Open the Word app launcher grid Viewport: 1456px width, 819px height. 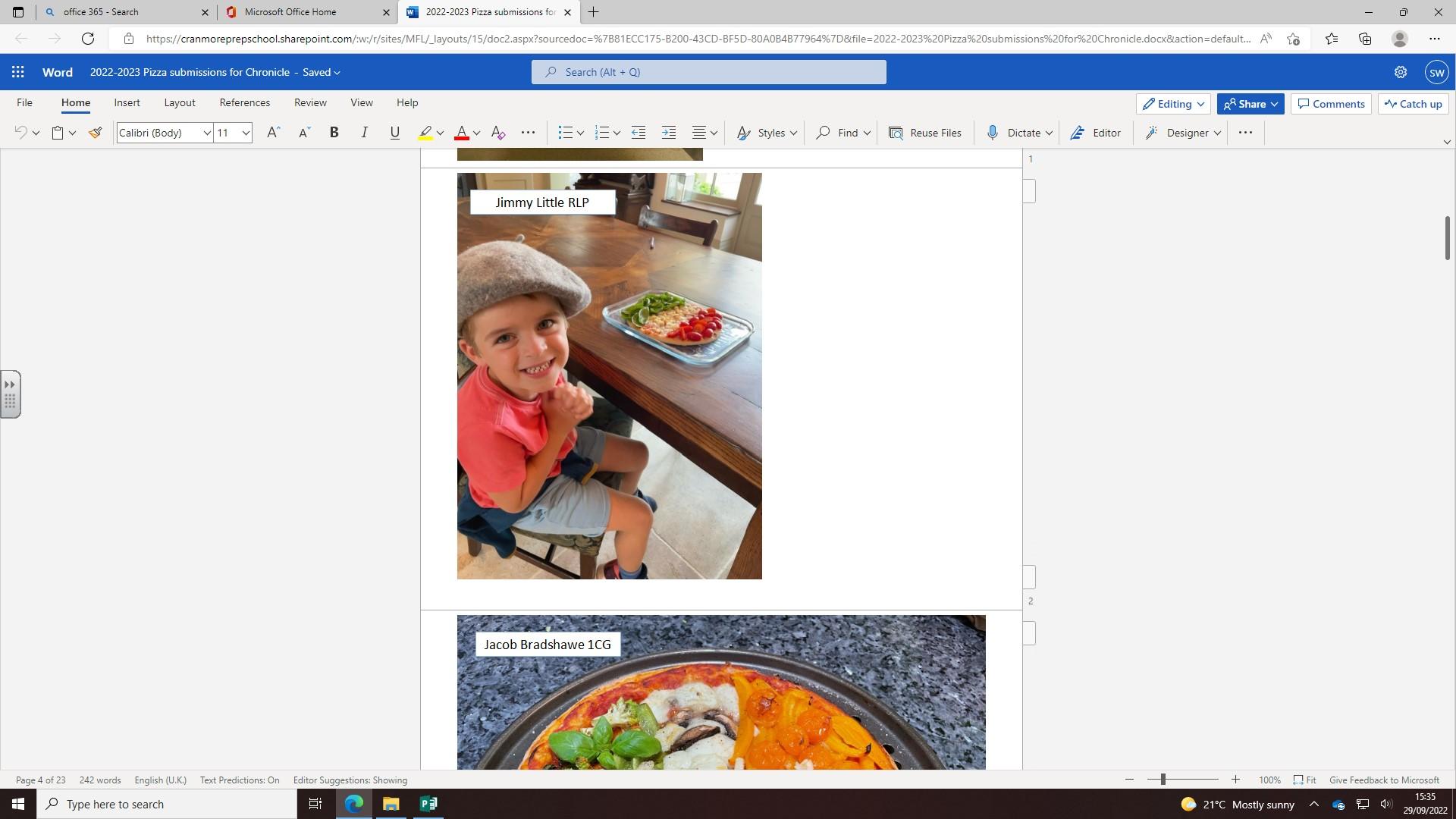pyautogui.click(x=18, y=72)
